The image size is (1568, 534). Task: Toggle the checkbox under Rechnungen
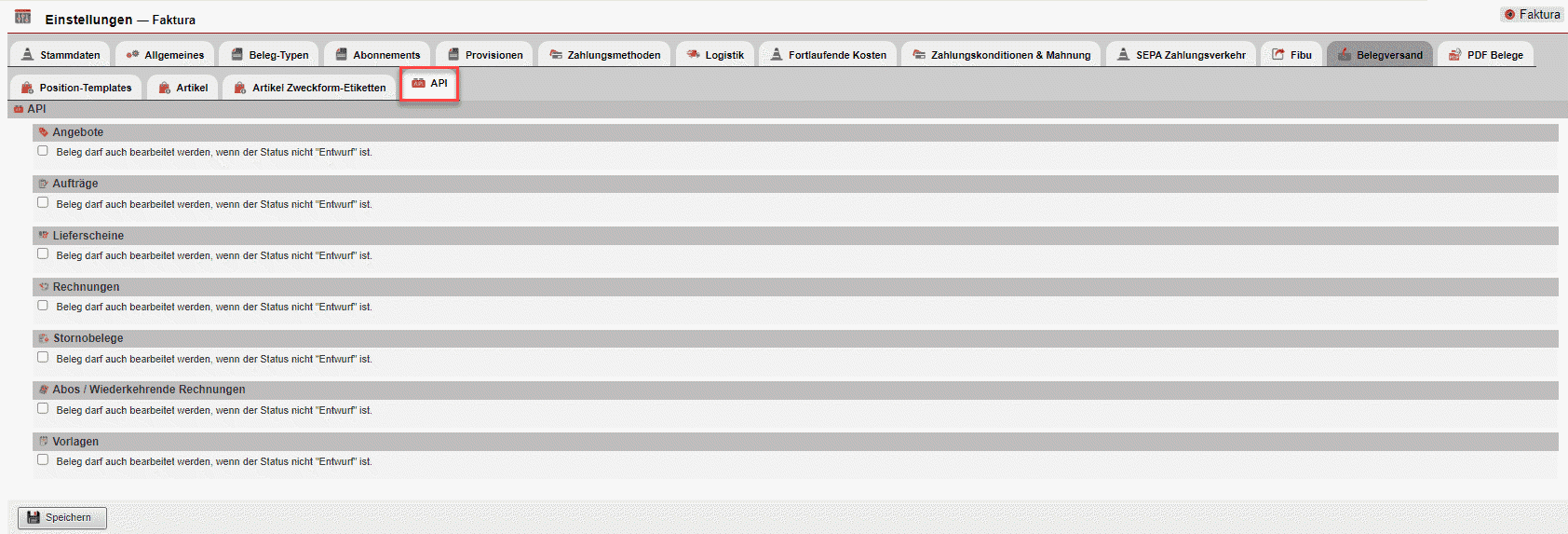(43, 306)
